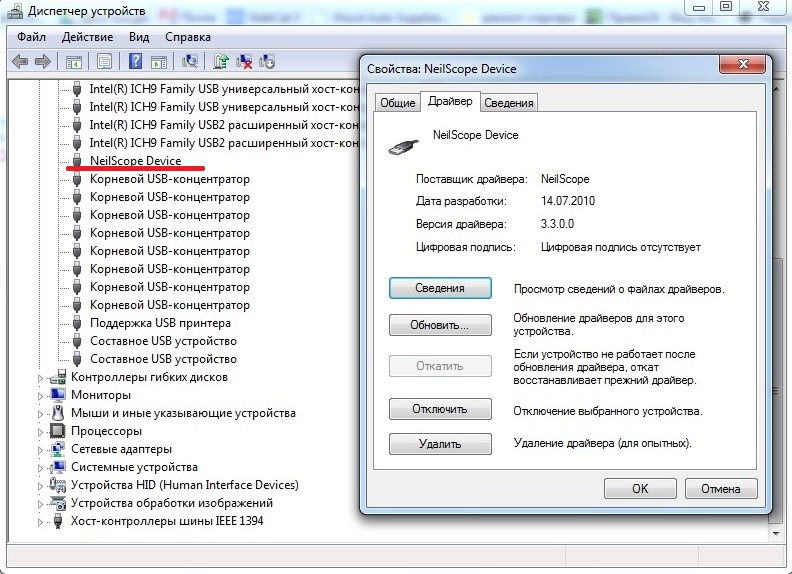Click the Forward arrow toolbar icon
Screen dimensions: 792x574
pos(43,61)
